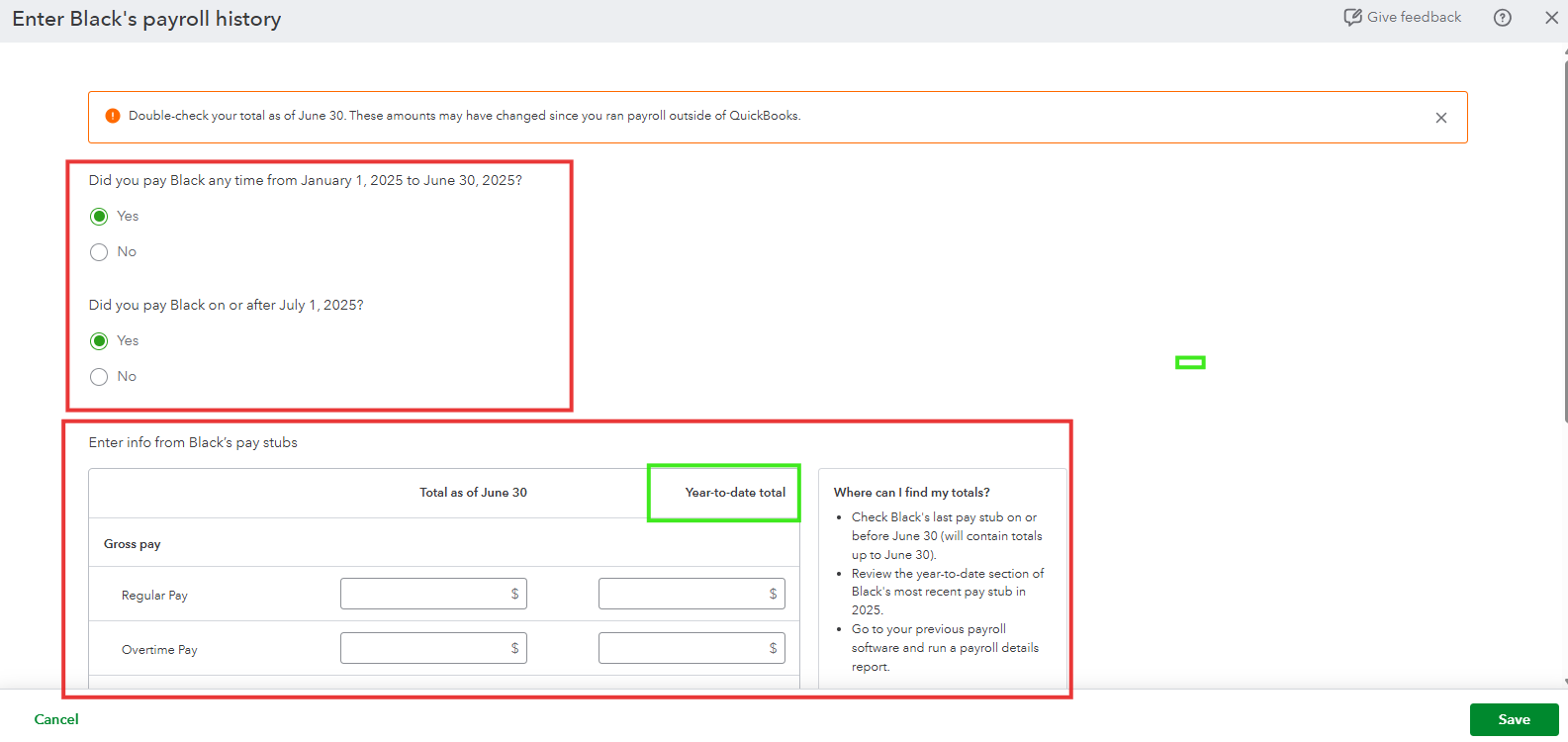Click Regular Pay total as of June 30 field

coord(433,594)
